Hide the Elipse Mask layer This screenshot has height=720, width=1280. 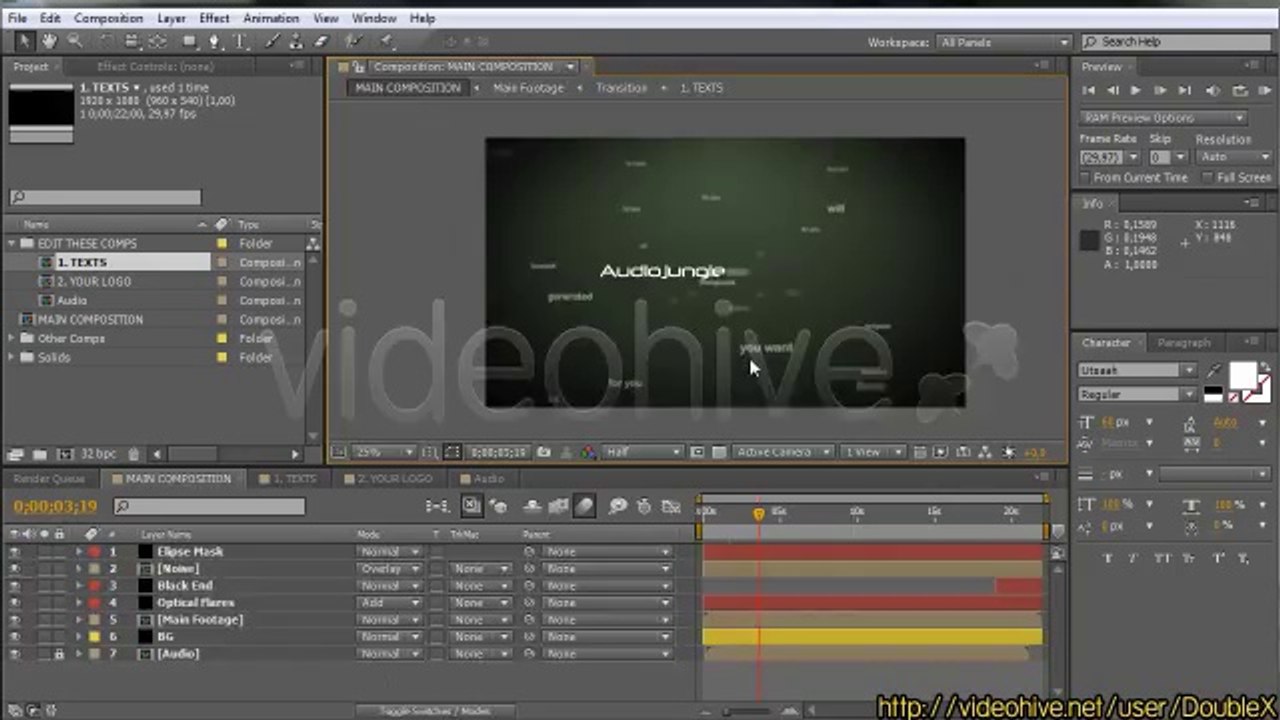tap(14, 552)
